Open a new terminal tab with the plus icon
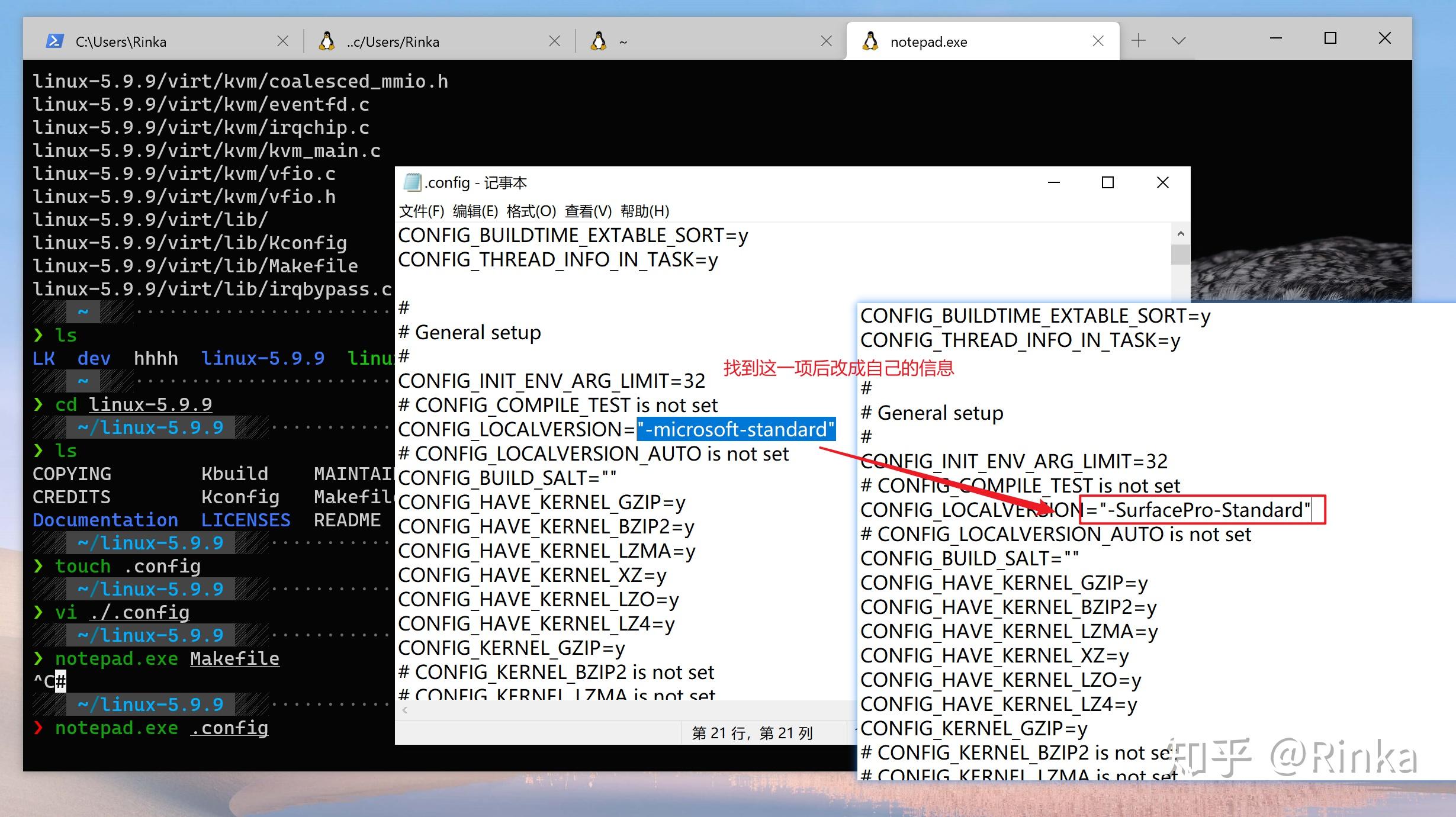Image resolution: width=1456 pixels, height=817 pixels. pos(1138,40)
